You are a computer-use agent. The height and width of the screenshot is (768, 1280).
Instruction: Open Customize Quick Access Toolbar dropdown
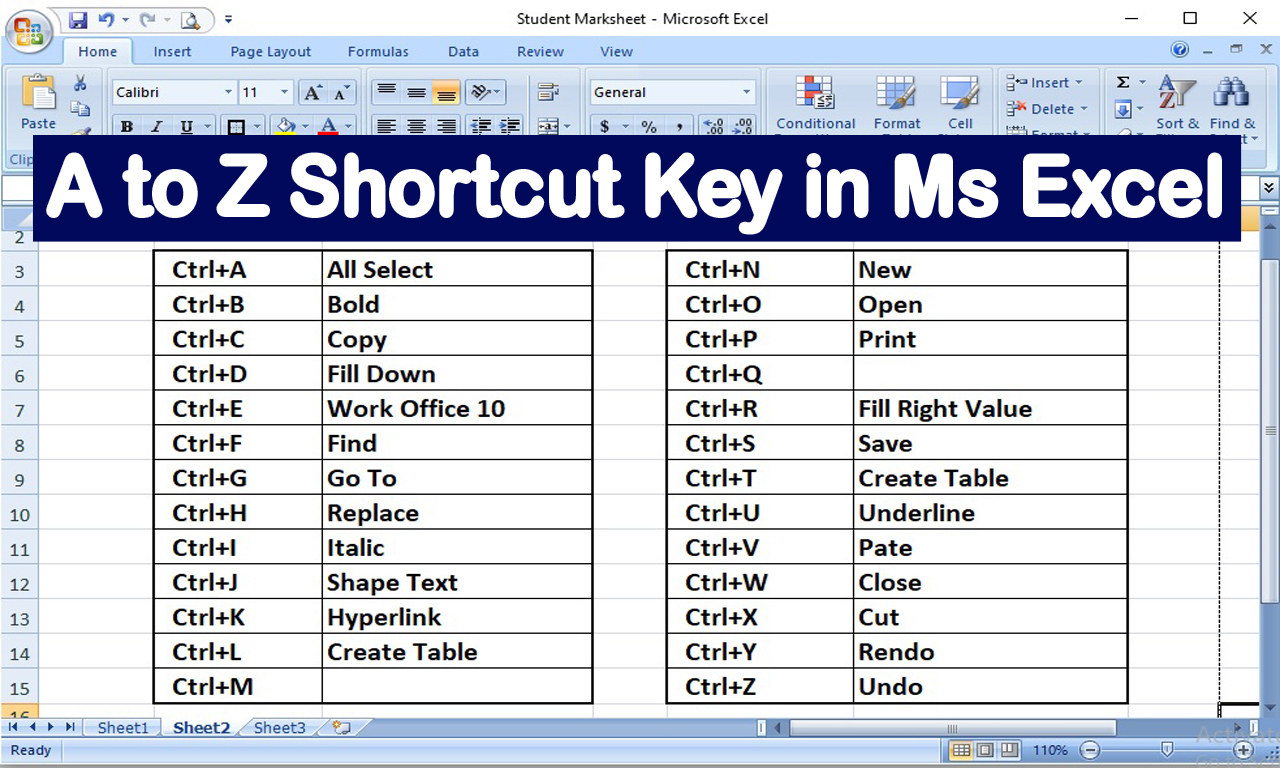[229, 19]
